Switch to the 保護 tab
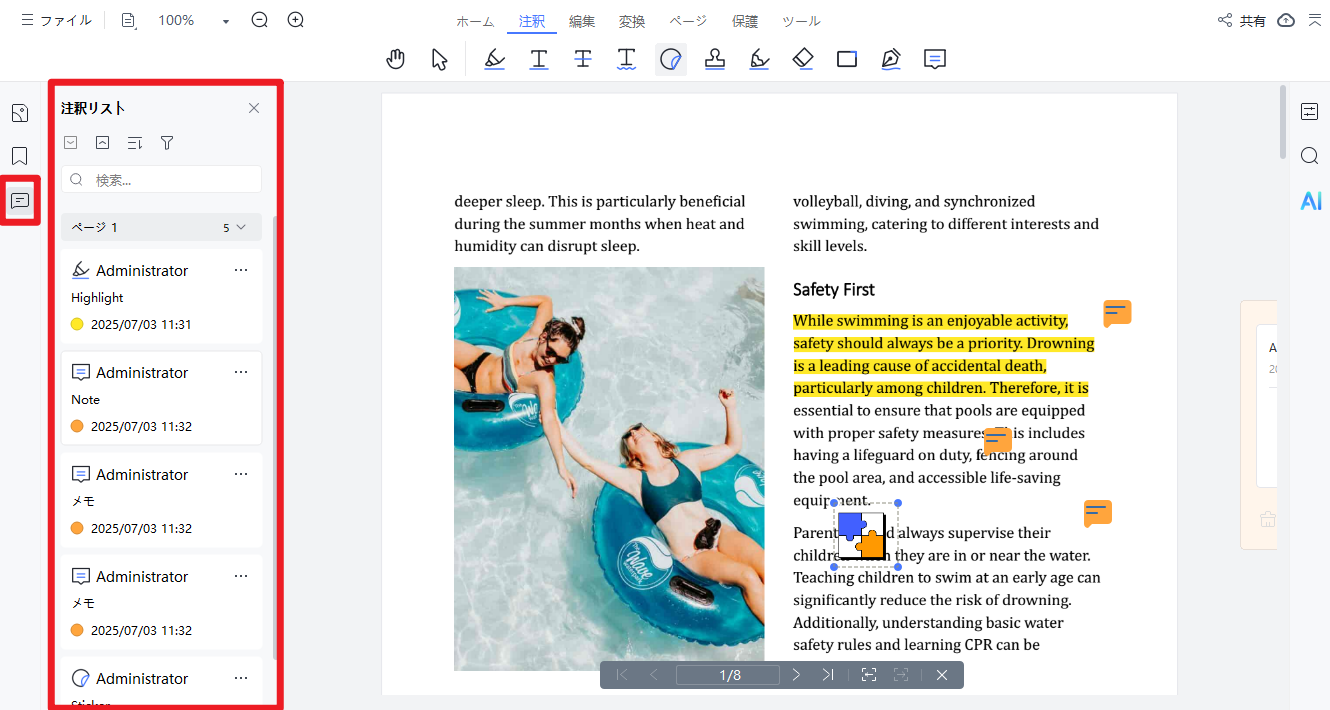 point(745,21)
